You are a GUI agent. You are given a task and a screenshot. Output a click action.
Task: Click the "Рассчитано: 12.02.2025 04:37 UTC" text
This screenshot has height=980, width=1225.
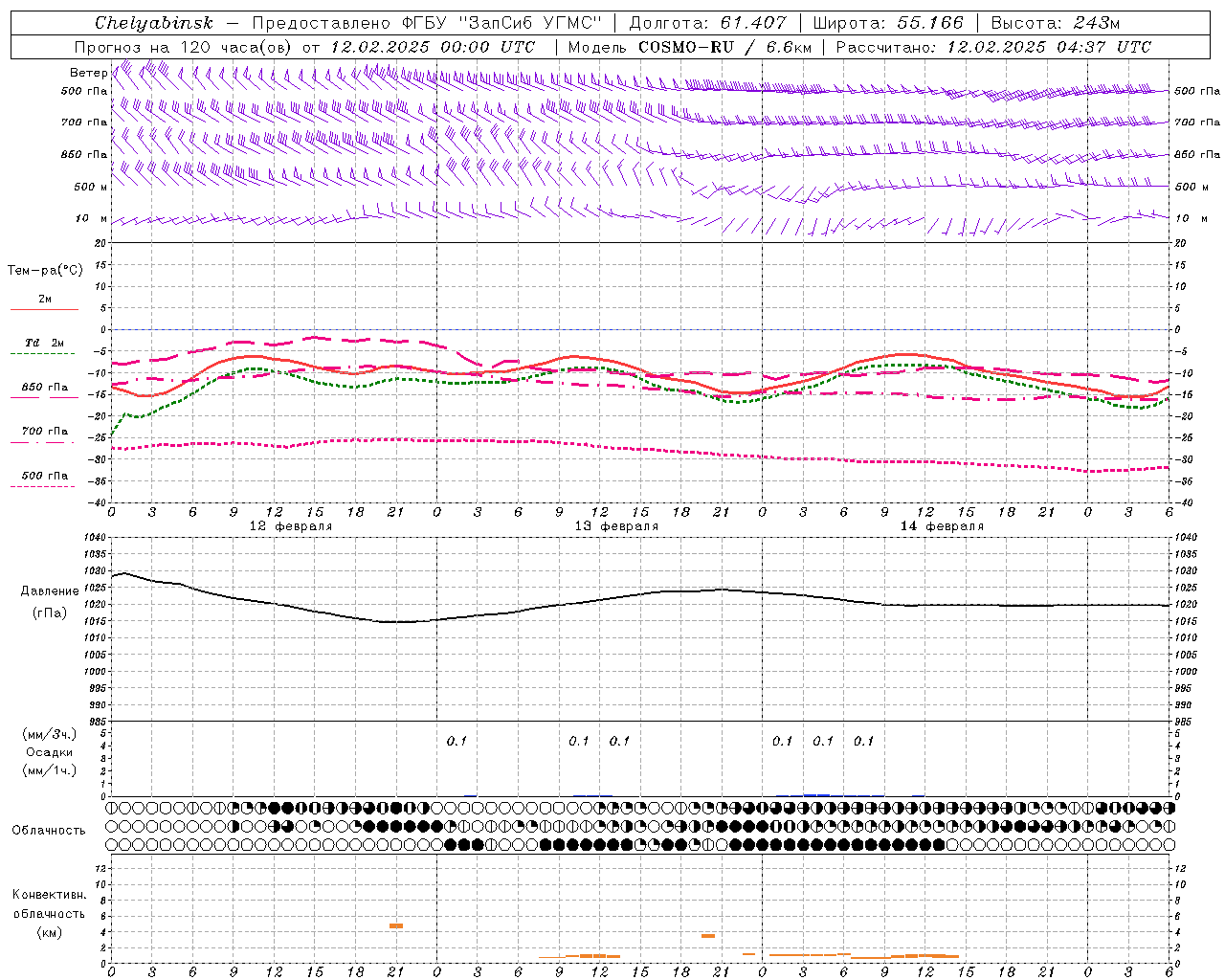[993, 47]
